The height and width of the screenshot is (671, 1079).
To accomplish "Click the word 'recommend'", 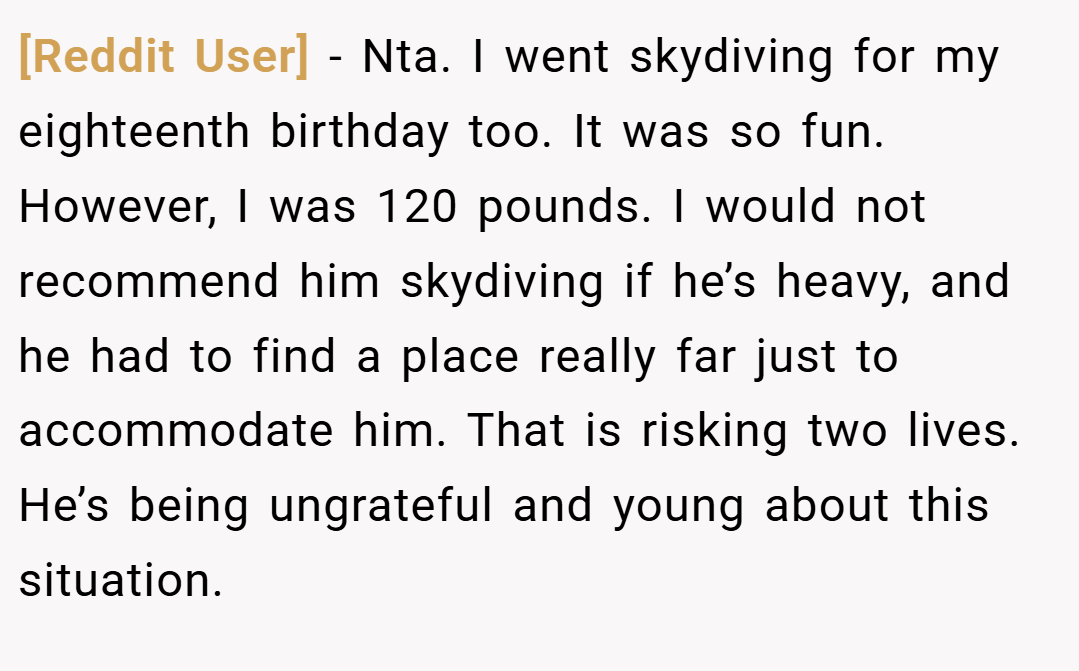I will (149, 281).
